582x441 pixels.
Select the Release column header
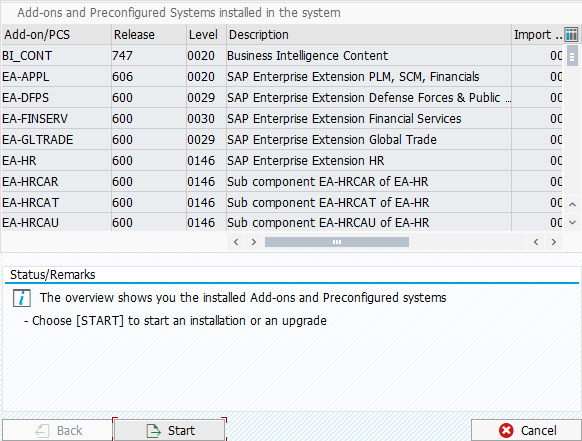pyautogui.click(x=149, y=35)
